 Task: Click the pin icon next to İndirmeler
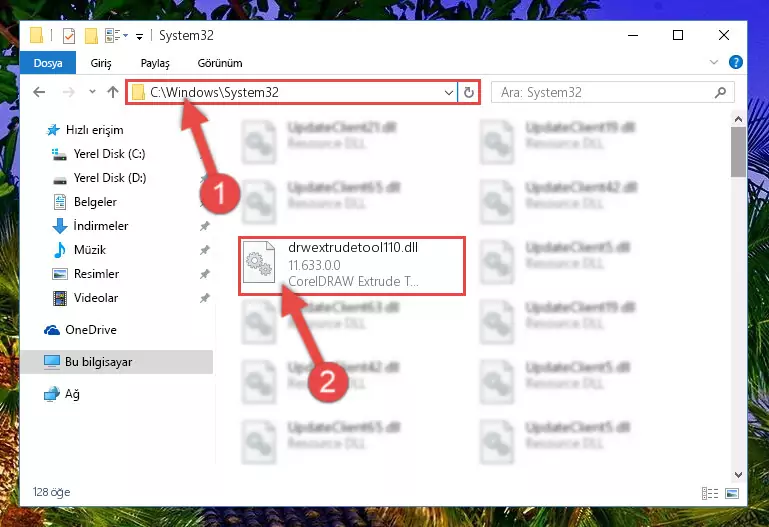click(205, 226)
